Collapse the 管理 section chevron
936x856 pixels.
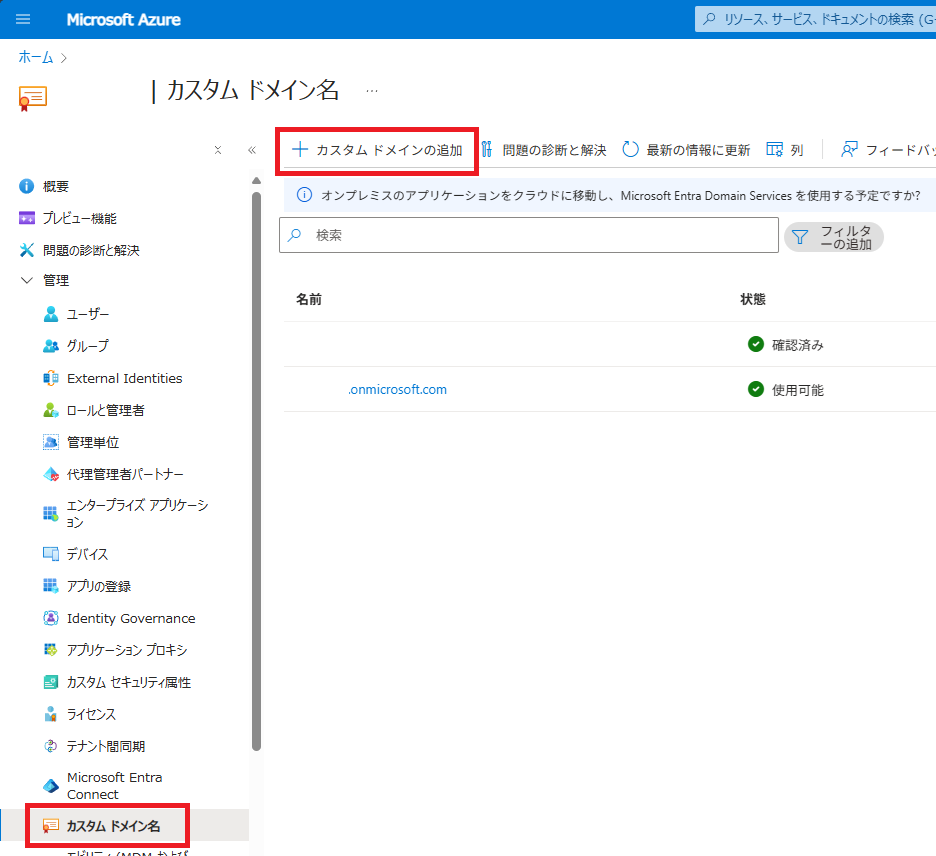pos(27,281)
